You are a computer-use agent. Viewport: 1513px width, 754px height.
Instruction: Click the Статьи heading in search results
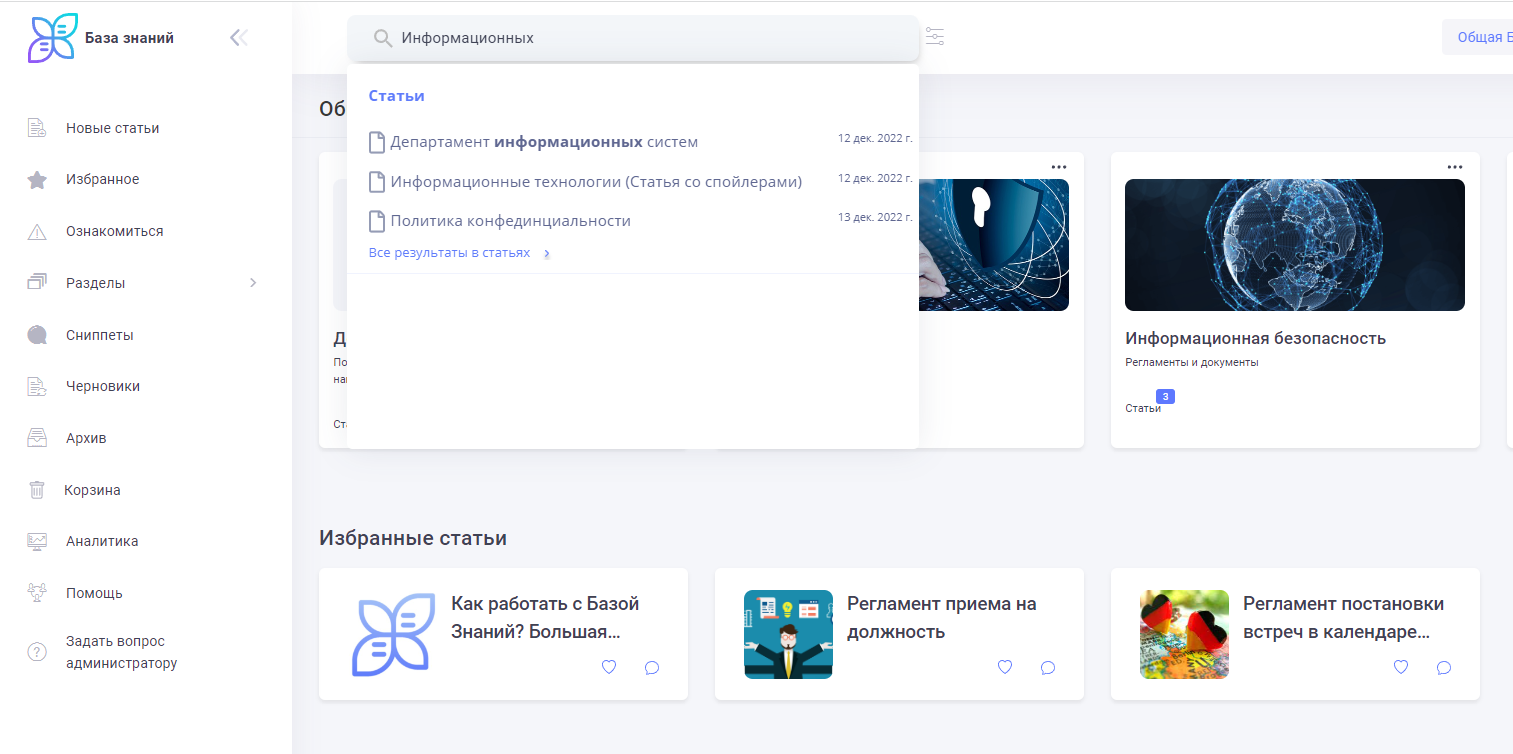coord(397,96)
